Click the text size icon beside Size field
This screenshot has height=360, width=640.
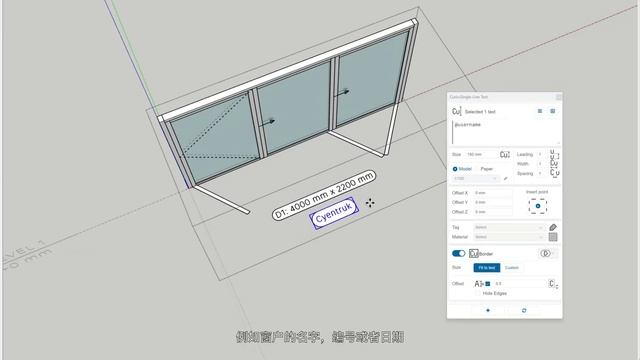pyautogui.click(x=505, y=155)
